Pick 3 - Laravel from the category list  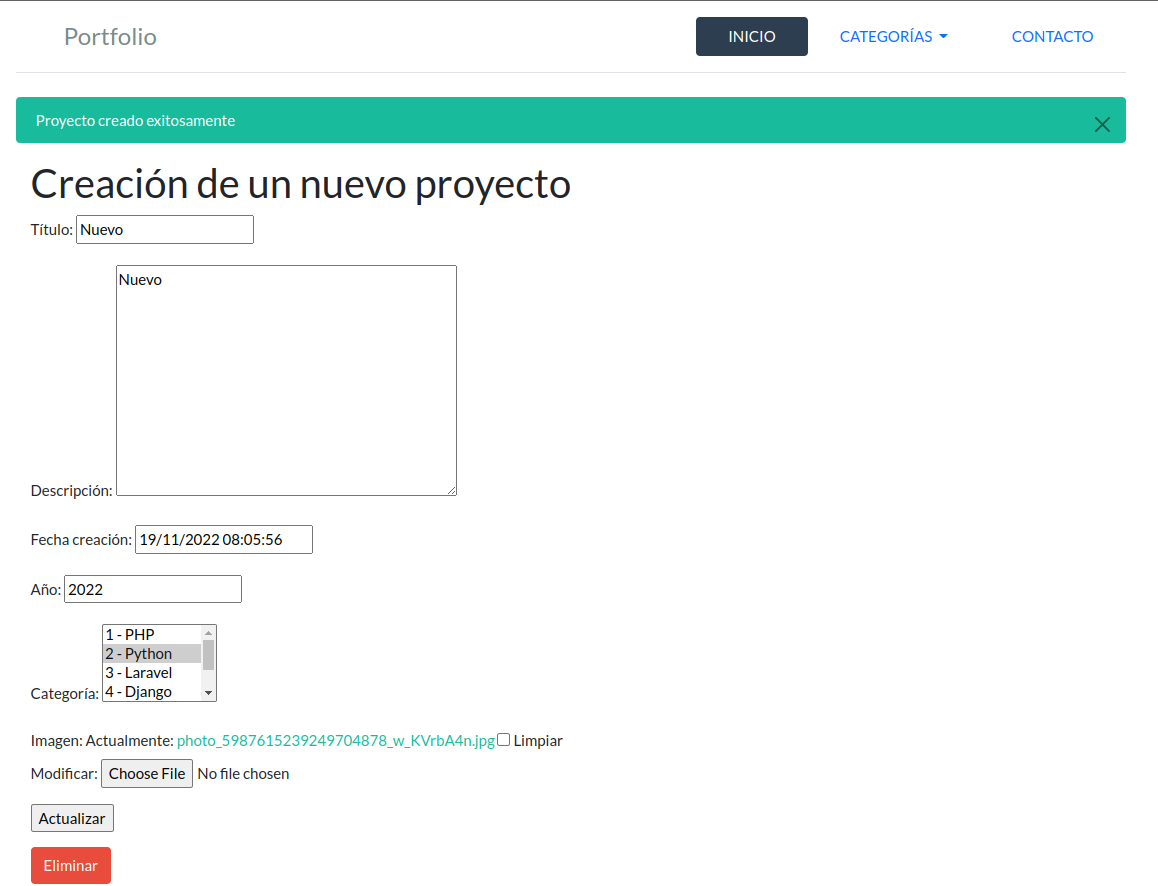click(x=151, y=673)
